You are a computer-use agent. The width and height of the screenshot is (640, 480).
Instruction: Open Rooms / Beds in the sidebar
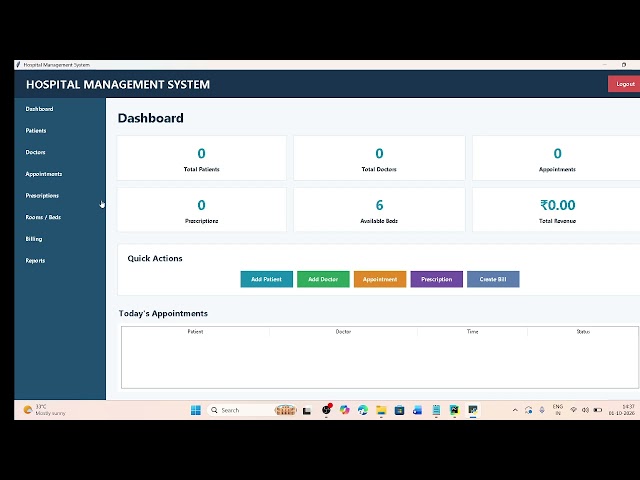(x=43, y=217)
